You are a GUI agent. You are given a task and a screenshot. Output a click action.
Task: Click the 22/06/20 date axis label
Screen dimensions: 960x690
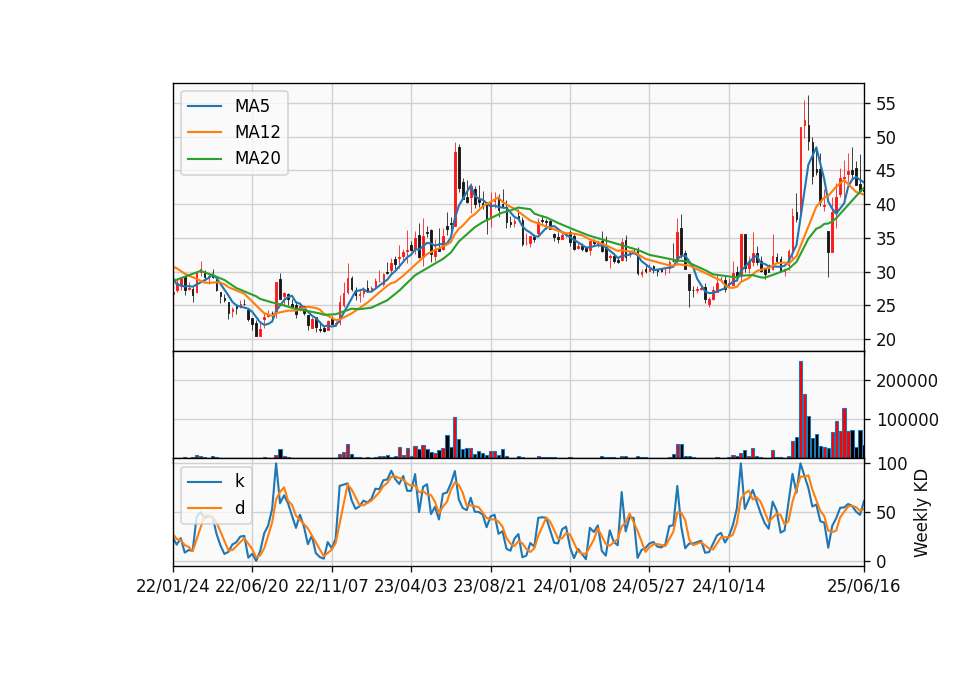click(252, 586)
